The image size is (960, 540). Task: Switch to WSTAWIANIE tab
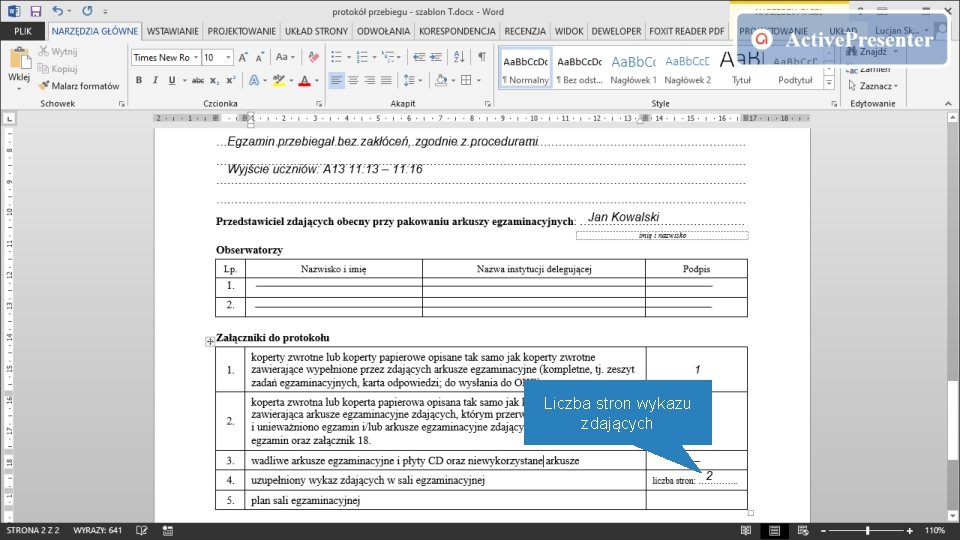click(x=173, y=31)
